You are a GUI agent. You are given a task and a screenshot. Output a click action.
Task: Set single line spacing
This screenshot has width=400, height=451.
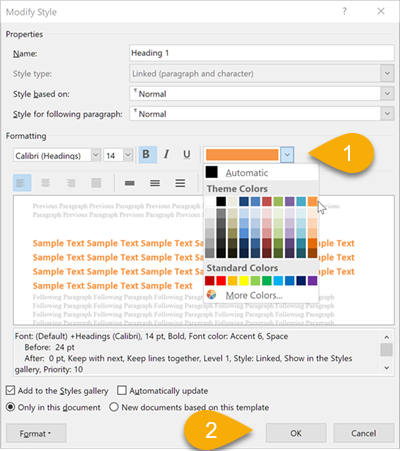[x=130, y=183]
